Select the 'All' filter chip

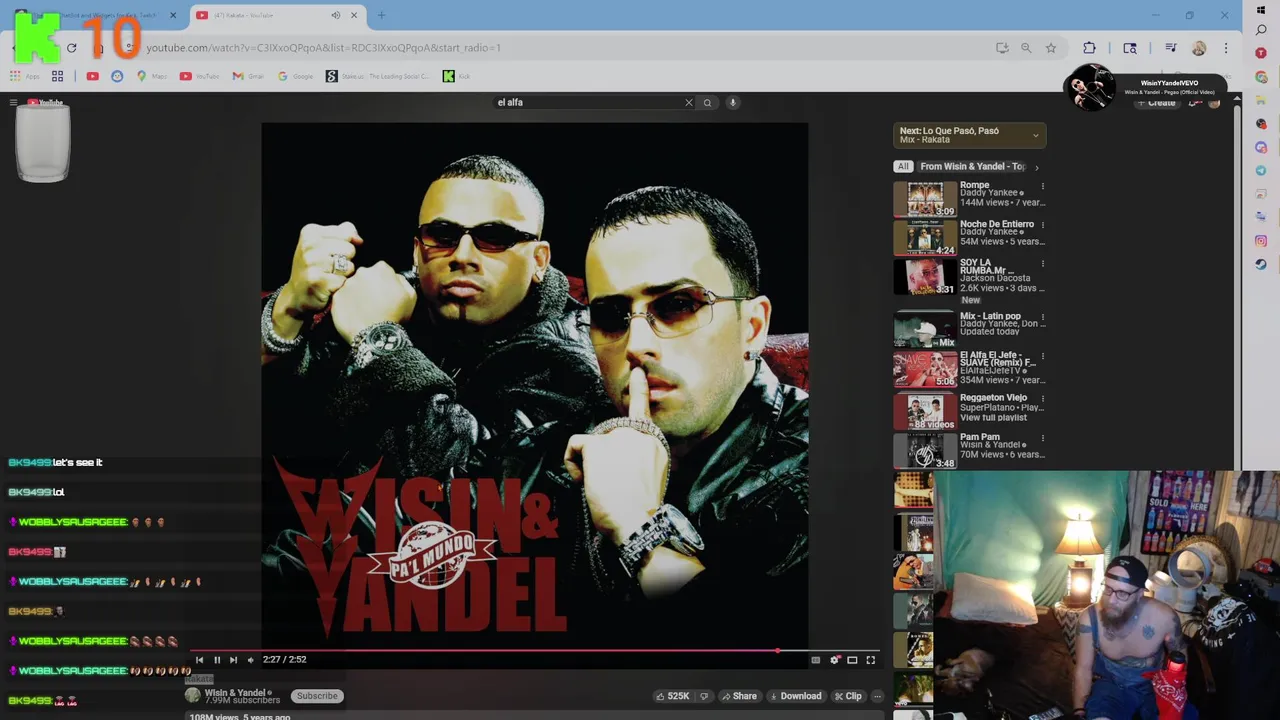point(903,167)
